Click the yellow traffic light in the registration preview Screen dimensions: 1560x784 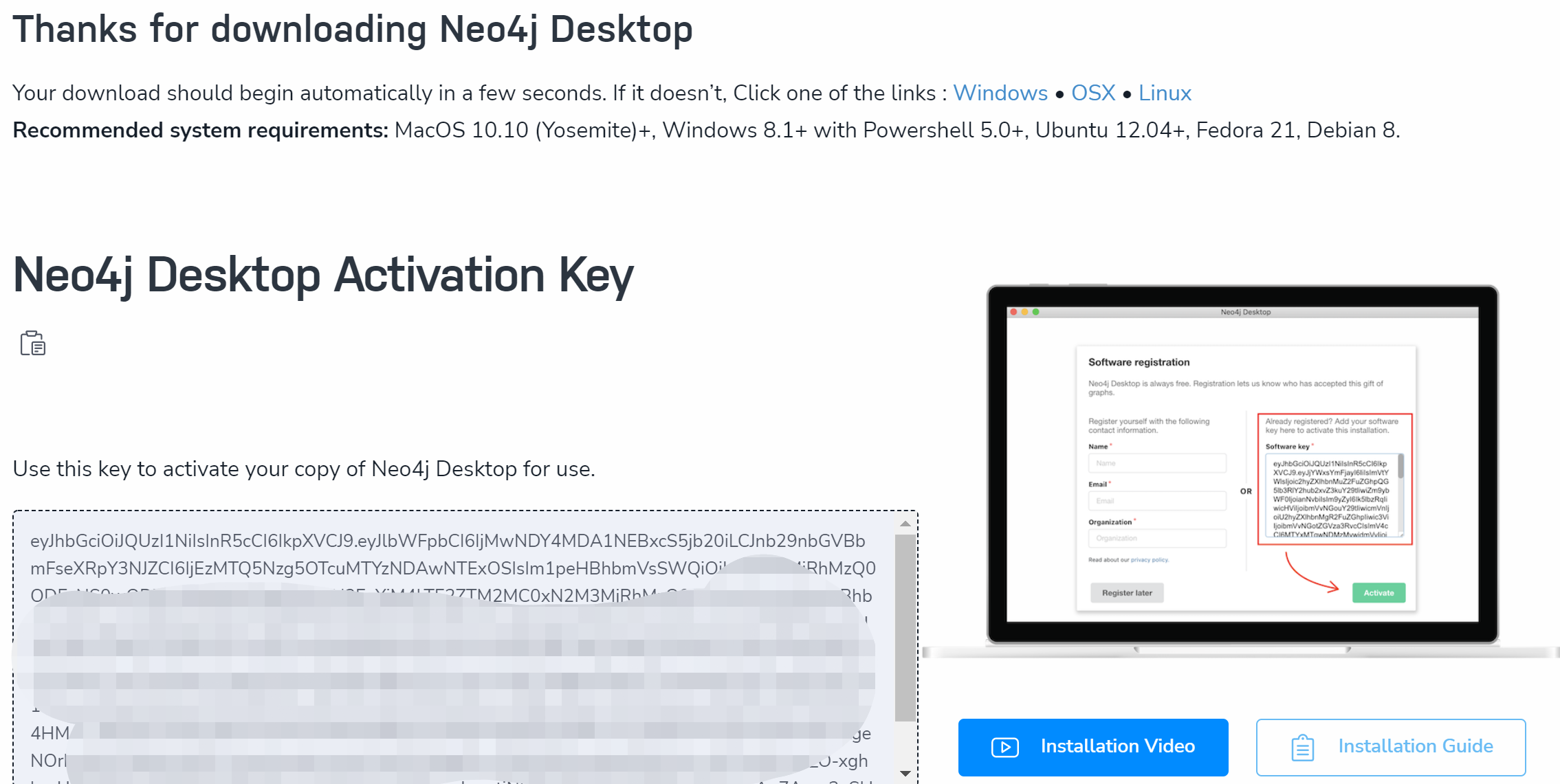[1024, 311]
